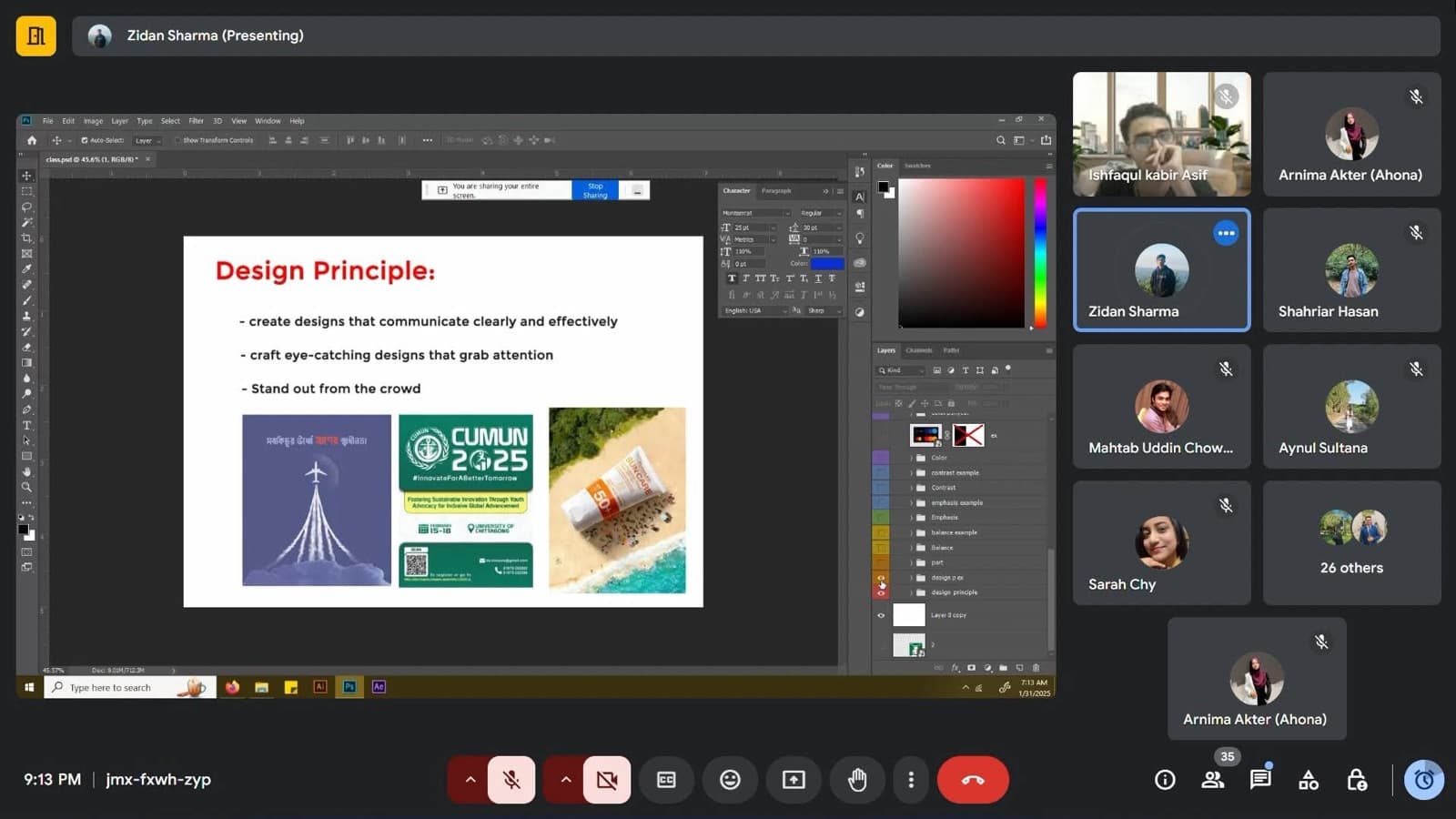Open the emoji reactions button
Image resolution: width=1456 pixels, height=819 pixels.
tap(730, 780)
